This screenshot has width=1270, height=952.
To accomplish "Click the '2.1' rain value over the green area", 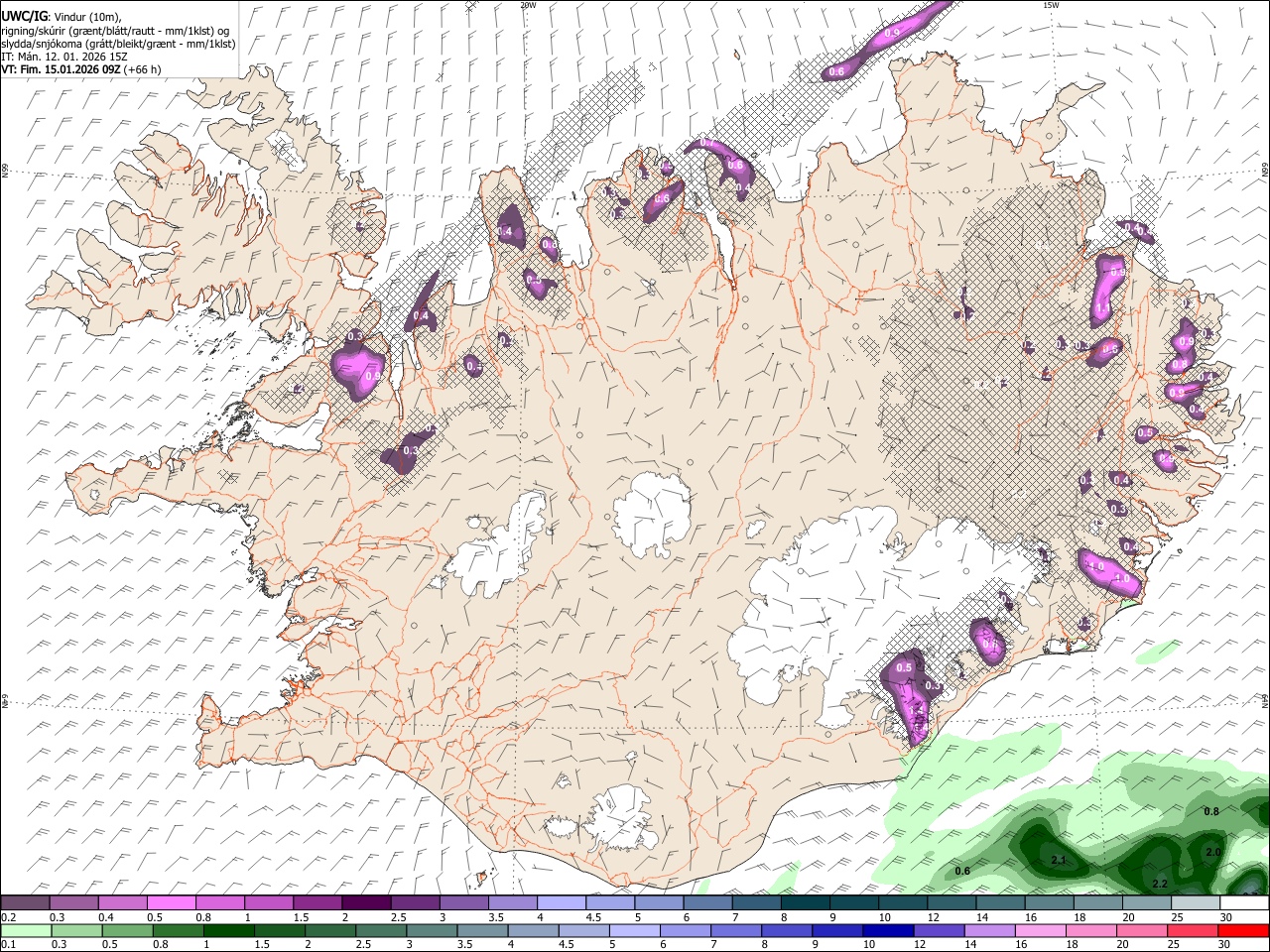I will pos(1058,860).
